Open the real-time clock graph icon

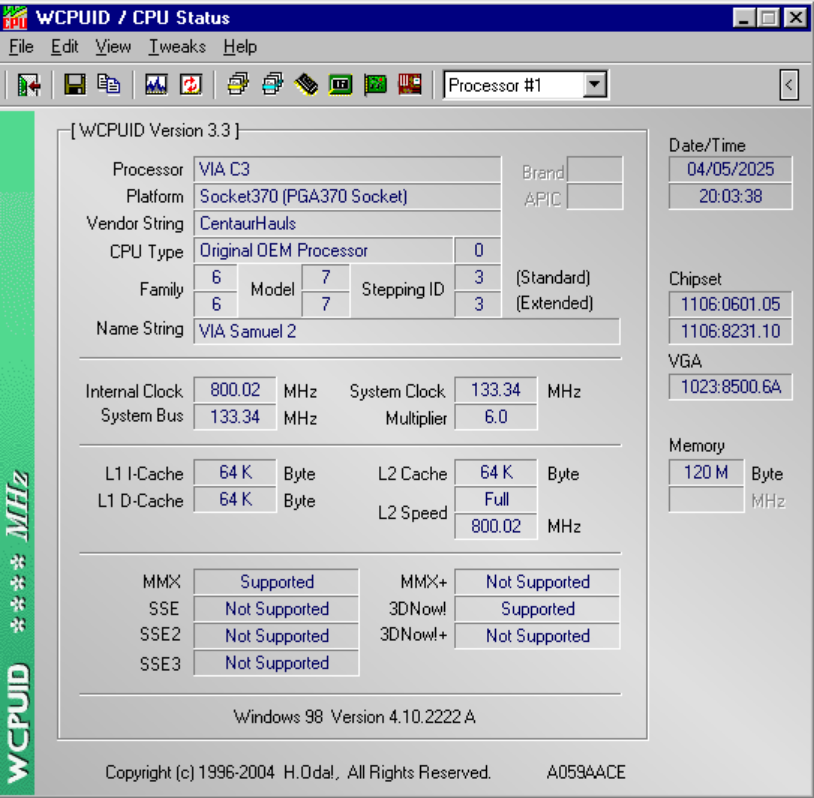[156, 85]
